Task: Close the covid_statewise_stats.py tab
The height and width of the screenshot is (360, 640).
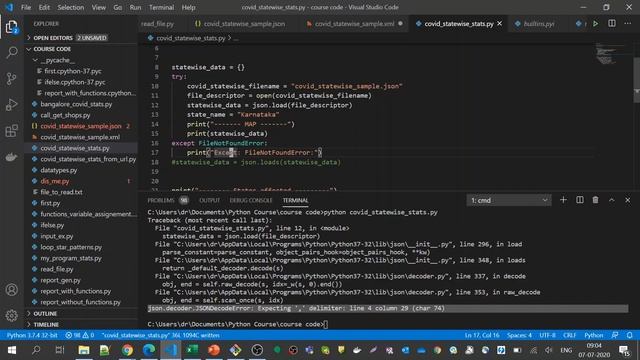Action: (500, 24)
